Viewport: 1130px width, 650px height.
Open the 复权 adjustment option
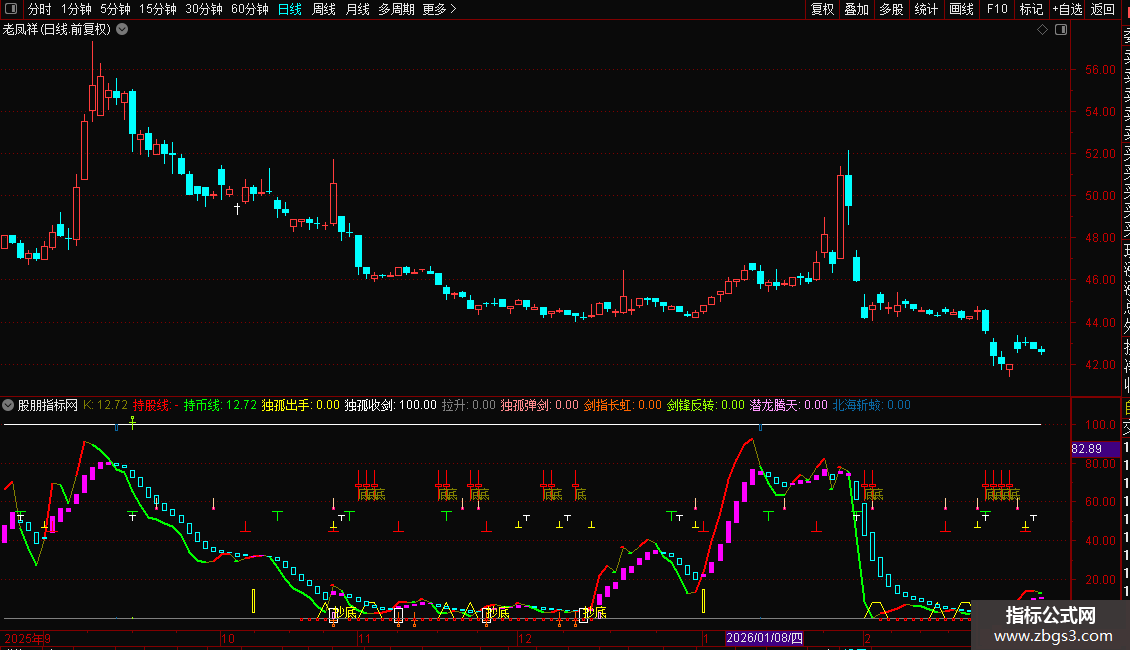point(822,9)
